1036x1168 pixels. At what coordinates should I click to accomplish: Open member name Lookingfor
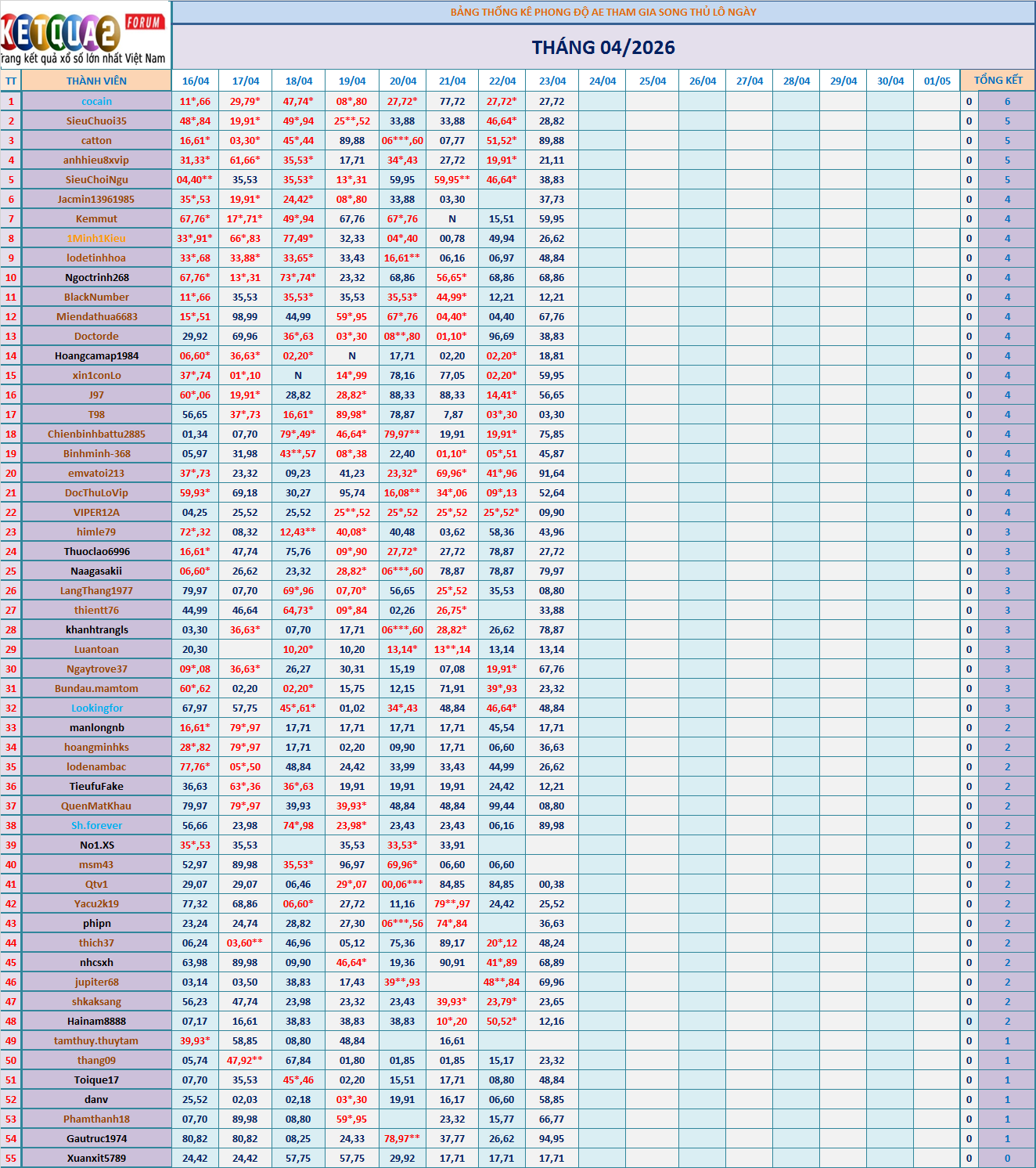pyautogui.click(x=96, y=708)
